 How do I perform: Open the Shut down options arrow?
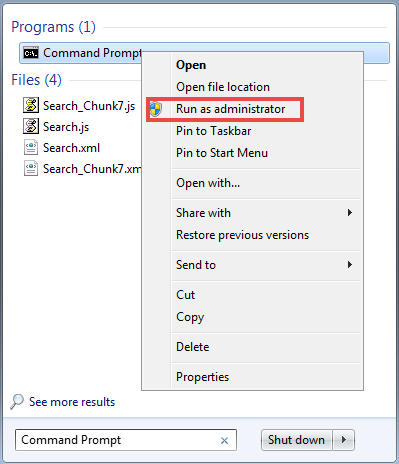click(344, 440)
